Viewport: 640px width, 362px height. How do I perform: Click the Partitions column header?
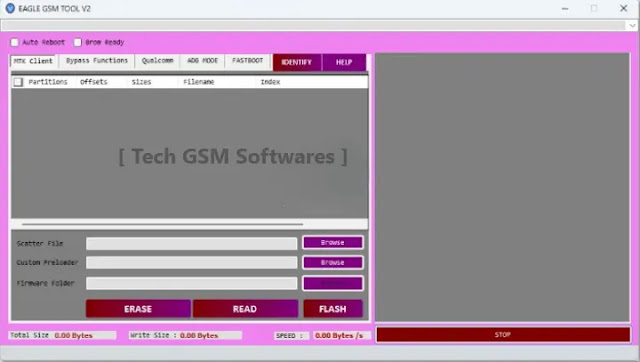pyautogui.click(x=48, y=82)
